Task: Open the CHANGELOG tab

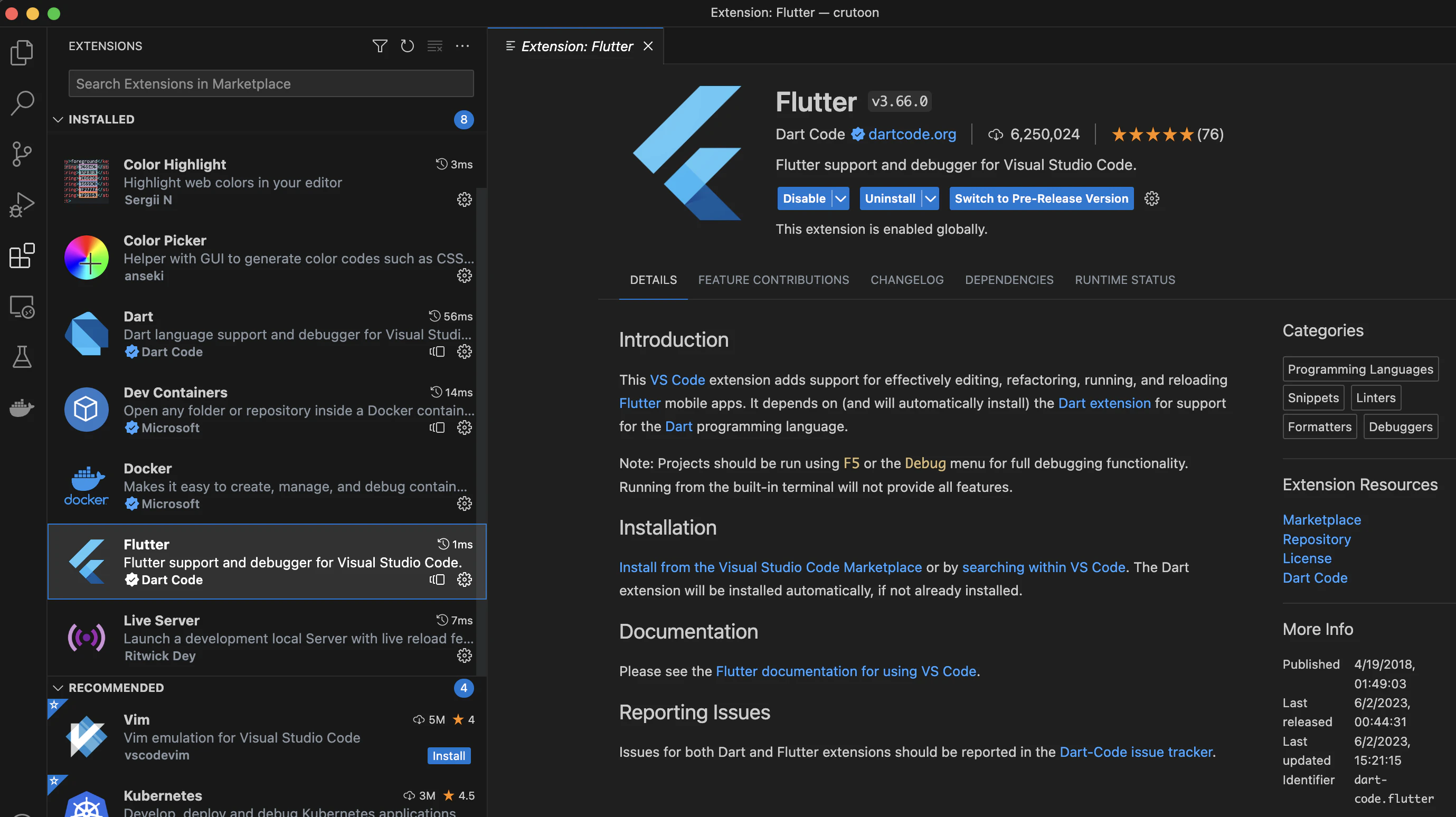Action: click(x=906, y=280)
